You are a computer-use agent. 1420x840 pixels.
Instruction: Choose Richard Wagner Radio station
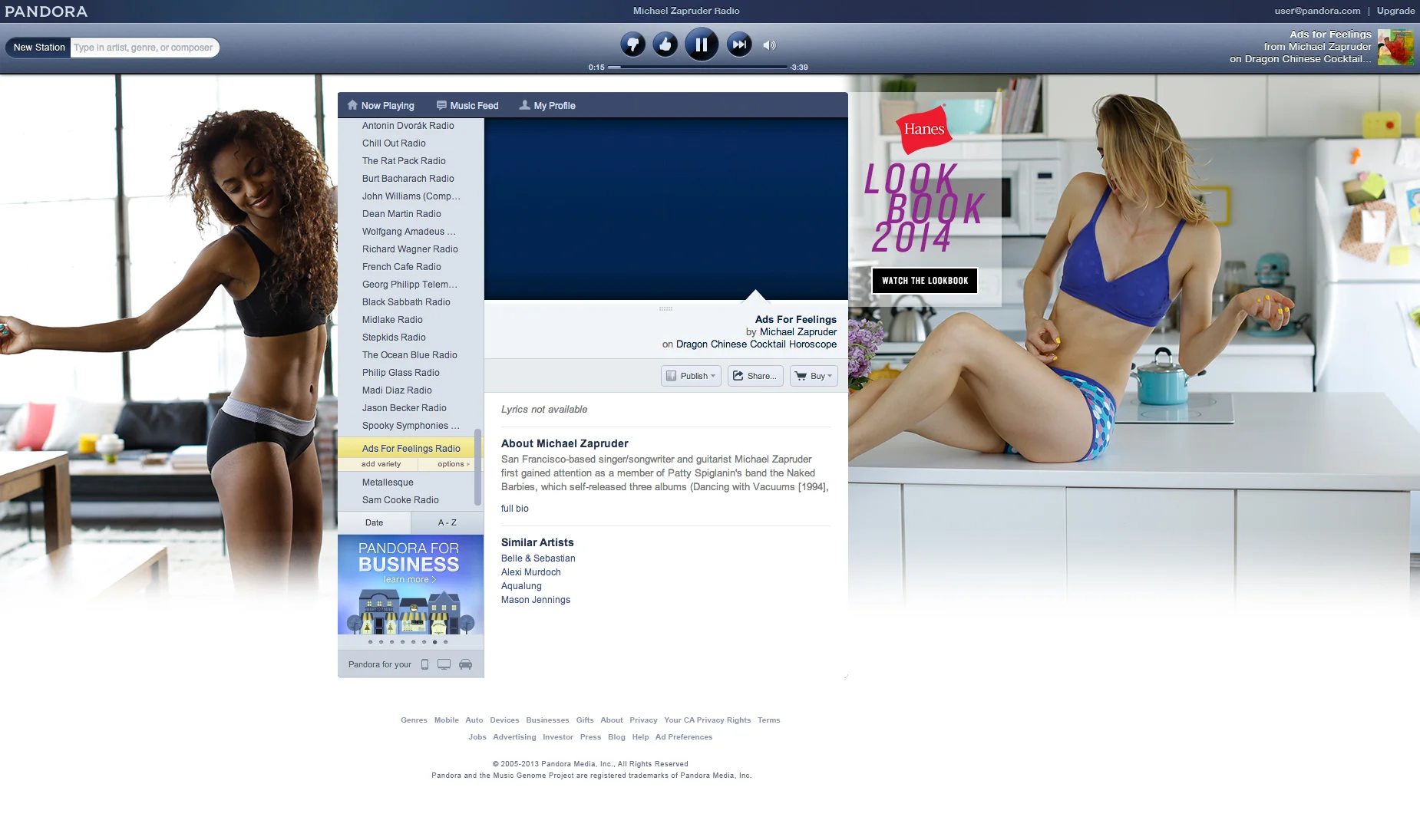point(410,249)
